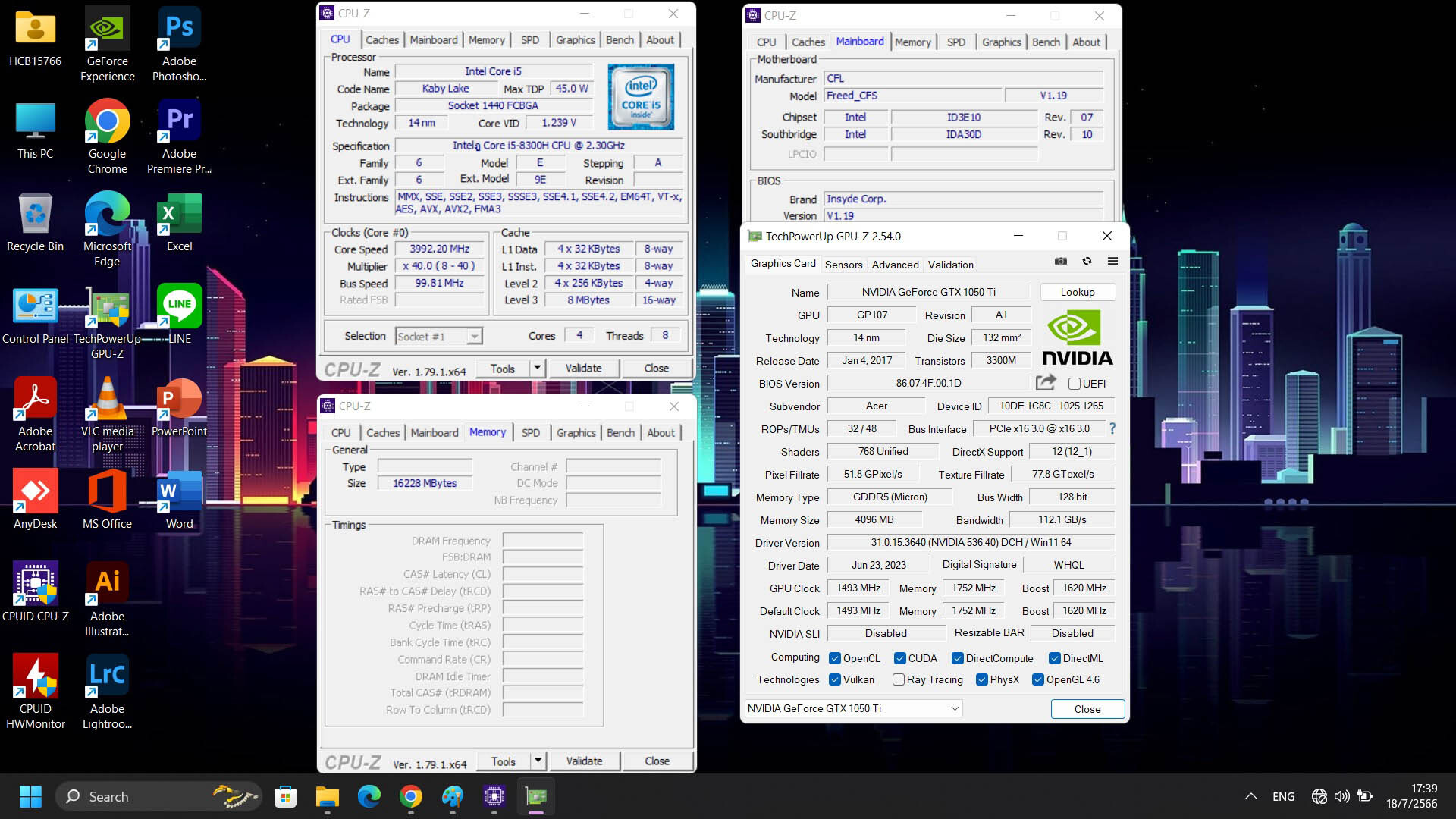The image size is (1456, 819).
Task: Open Excel desktop shortcut
Action: point(179,221)
